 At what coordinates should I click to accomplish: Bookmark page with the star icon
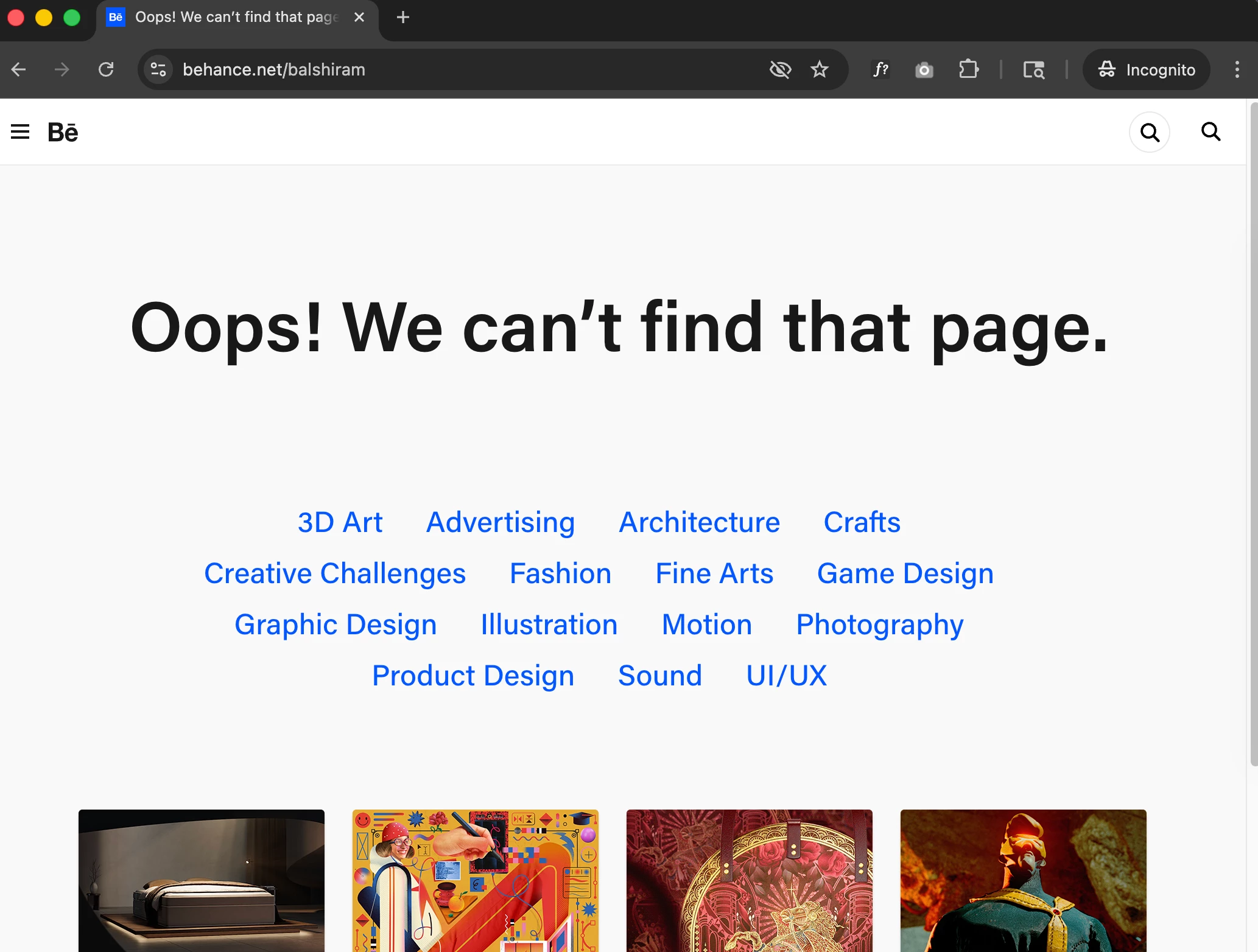pos(820,69)
